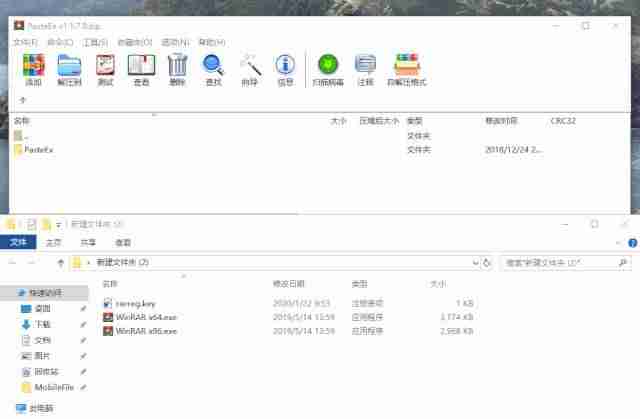Open the blue 文件 tab in Explorer
This screenshot has height=419, width=640.
pyautogui.click(x=18, y=242)
